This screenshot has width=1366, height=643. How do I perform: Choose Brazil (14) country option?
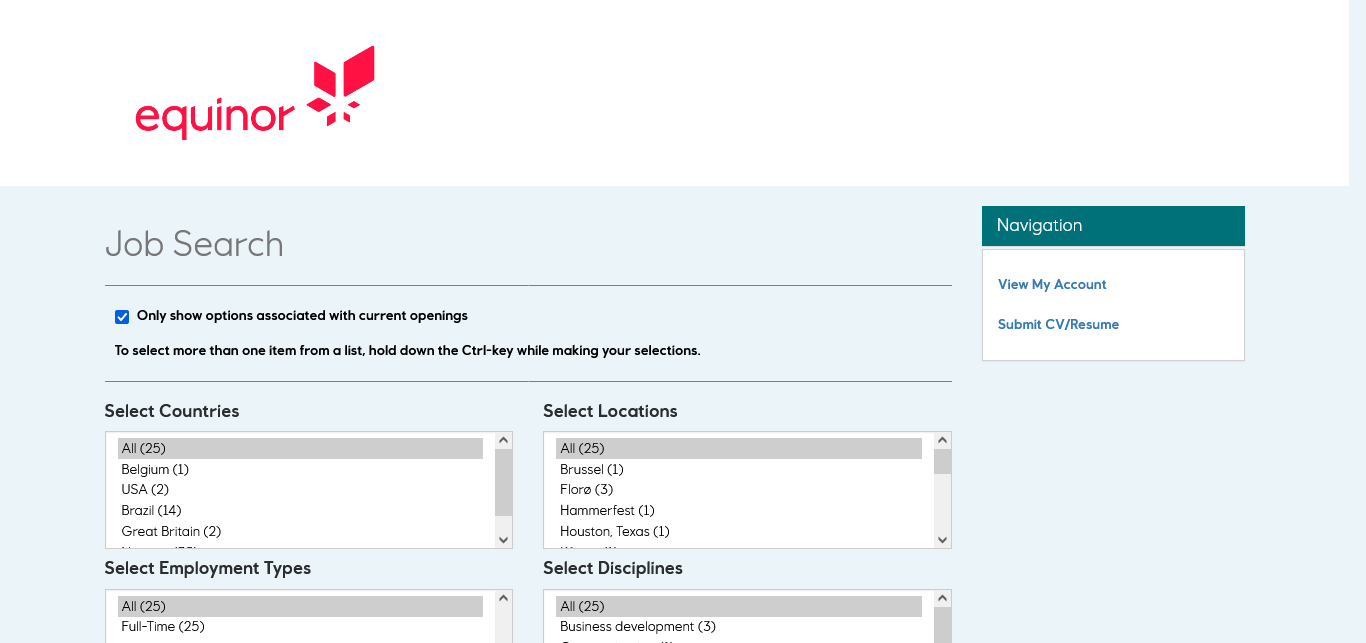point(151,511)
